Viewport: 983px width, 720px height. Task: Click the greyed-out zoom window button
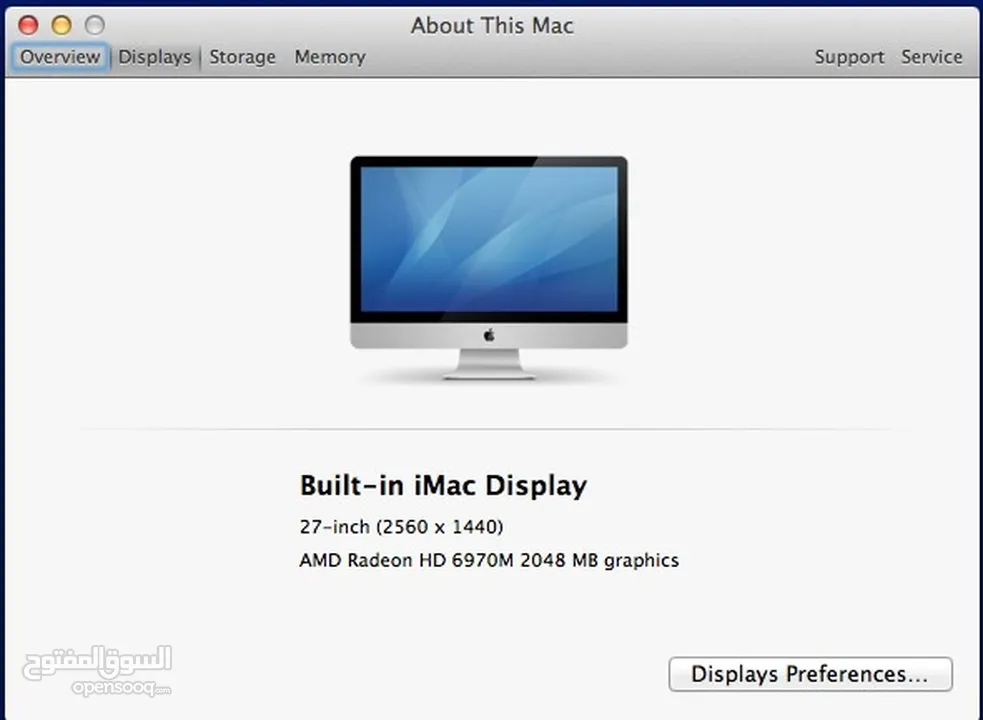(x=95, y=25)
